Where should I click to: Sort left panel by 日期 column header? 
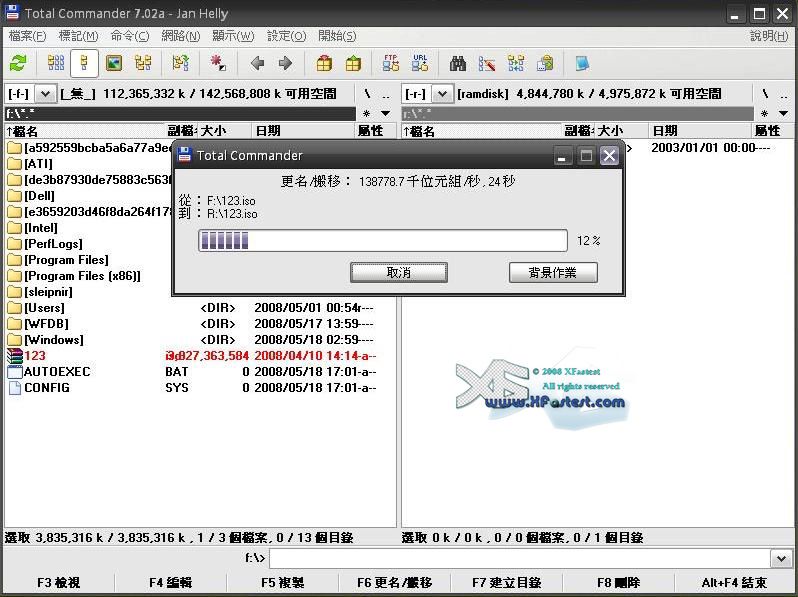(x=303, y=131)
